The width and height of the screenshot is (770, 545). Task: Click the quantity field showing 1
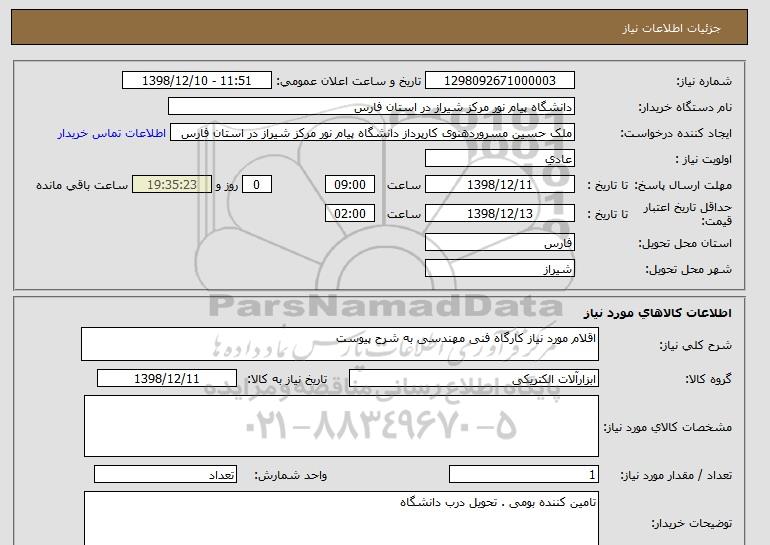coord(524,474)
